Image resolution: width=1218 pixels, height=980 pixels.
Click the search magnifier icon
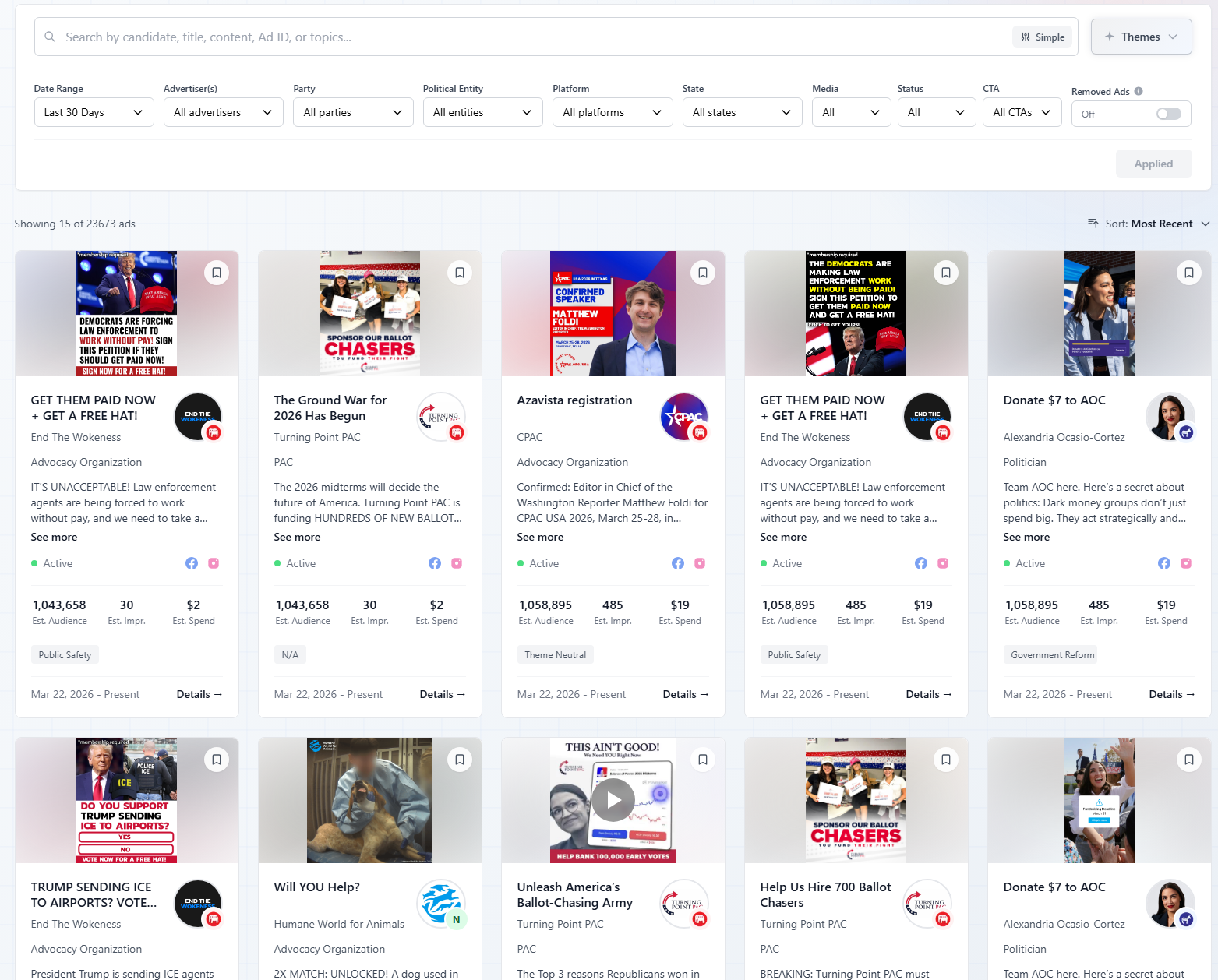[x=50, y=37]
